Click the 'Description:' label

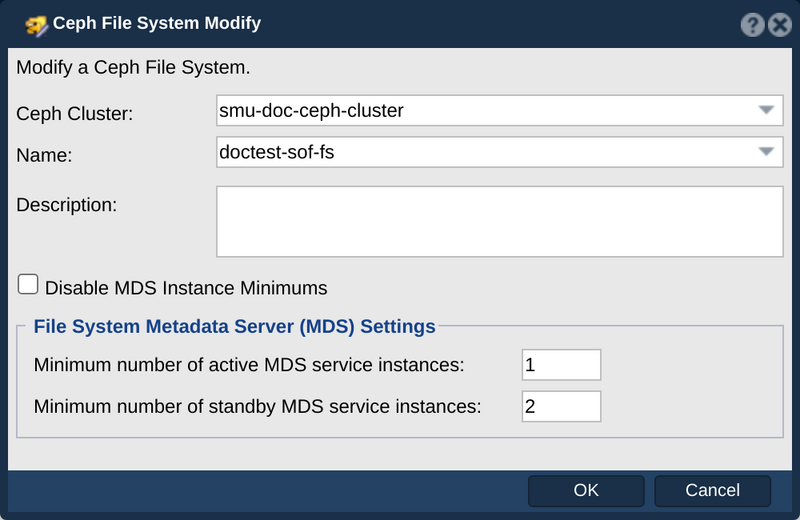pyautogui.click(x=67, y=205)
